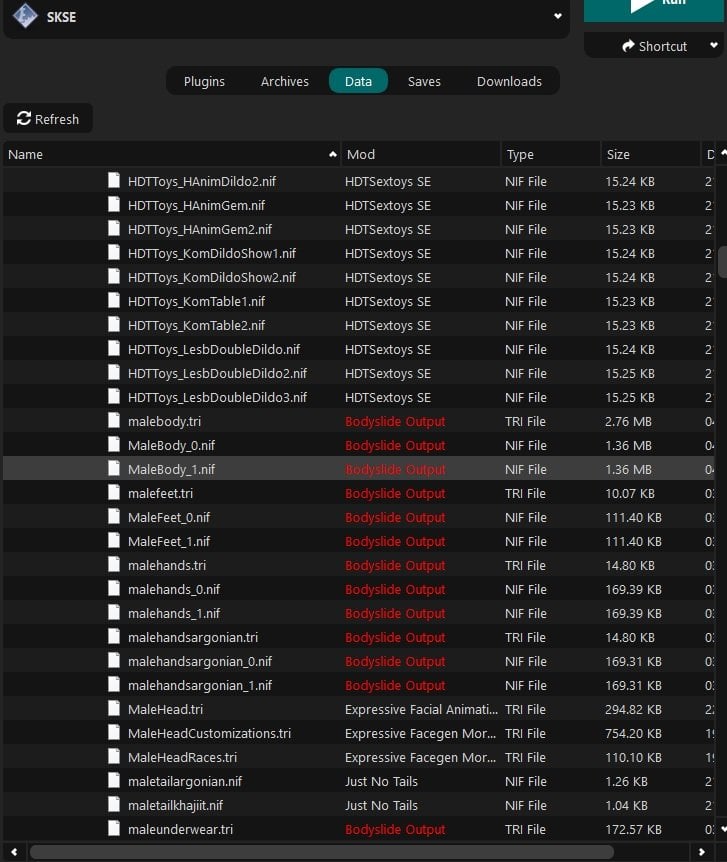
Task: Click the file icon of HDTToys_HAnimDildo2.nif
Action: [114, 180]
